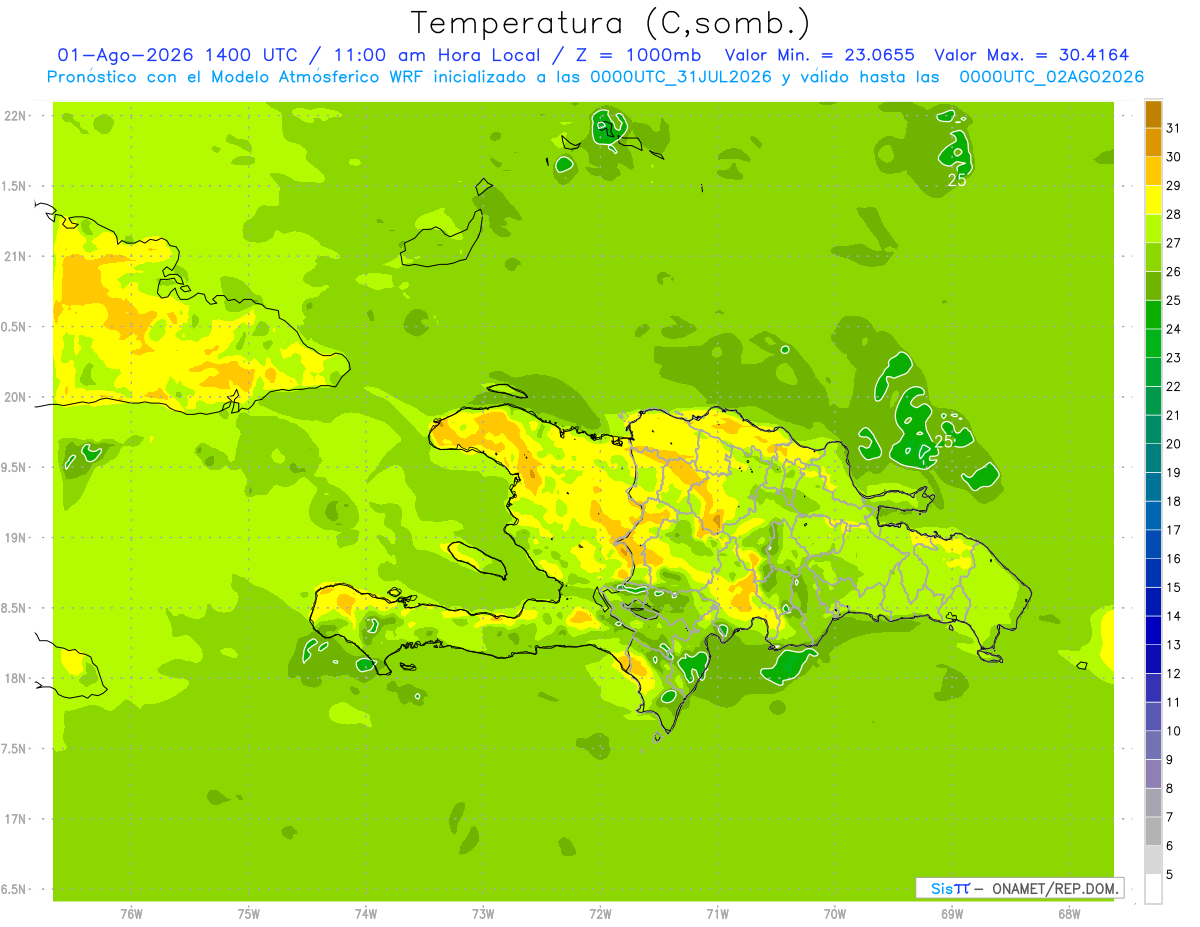Click 'Valor Max. = 30.4164' text
Viewport: 1200px width, 927px height.
point(1032,55)
